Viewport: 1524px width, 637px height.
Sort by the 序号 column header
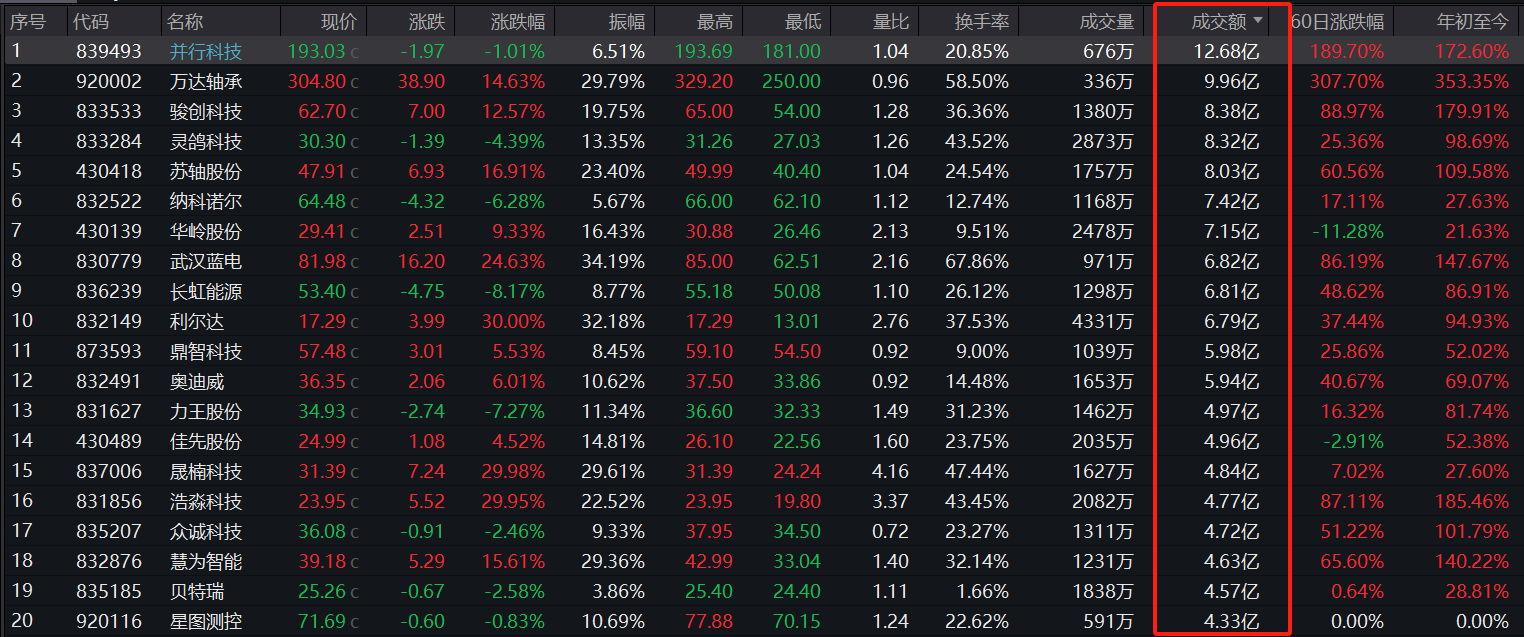click(27, 21)
